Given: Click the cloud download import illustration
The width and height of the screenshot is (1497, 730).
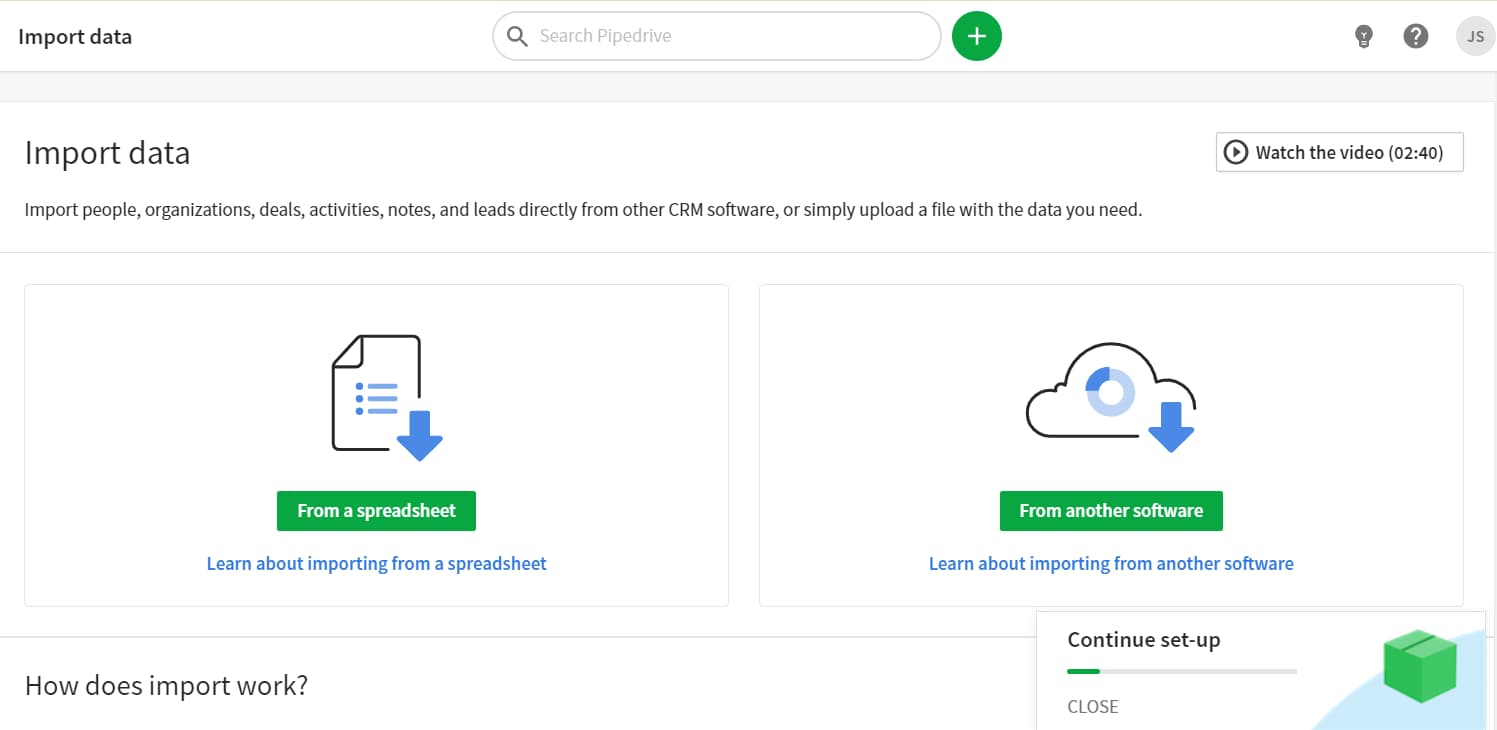Looking at the screenshot, I should point(1111,396).
